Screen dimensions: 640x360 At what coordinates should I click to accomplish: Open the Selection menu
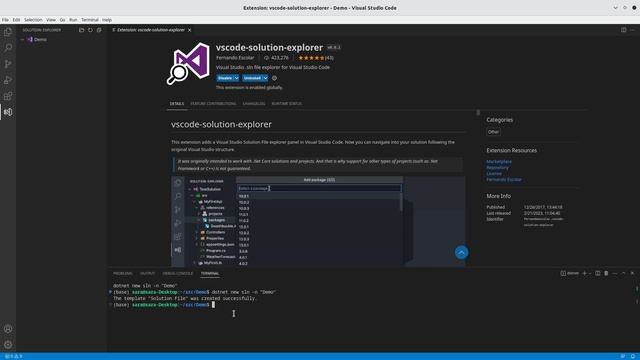tap(33, 20)
